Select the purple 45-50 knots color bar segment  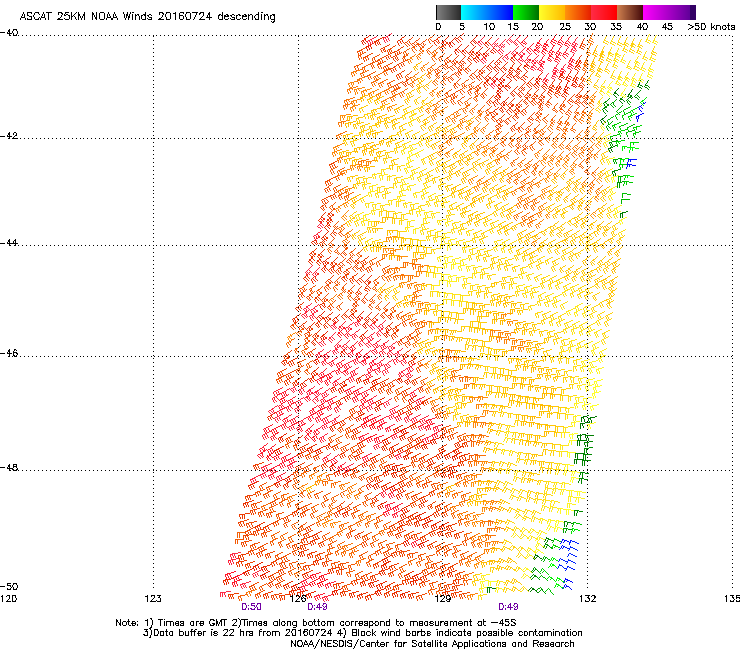[682, 12]
